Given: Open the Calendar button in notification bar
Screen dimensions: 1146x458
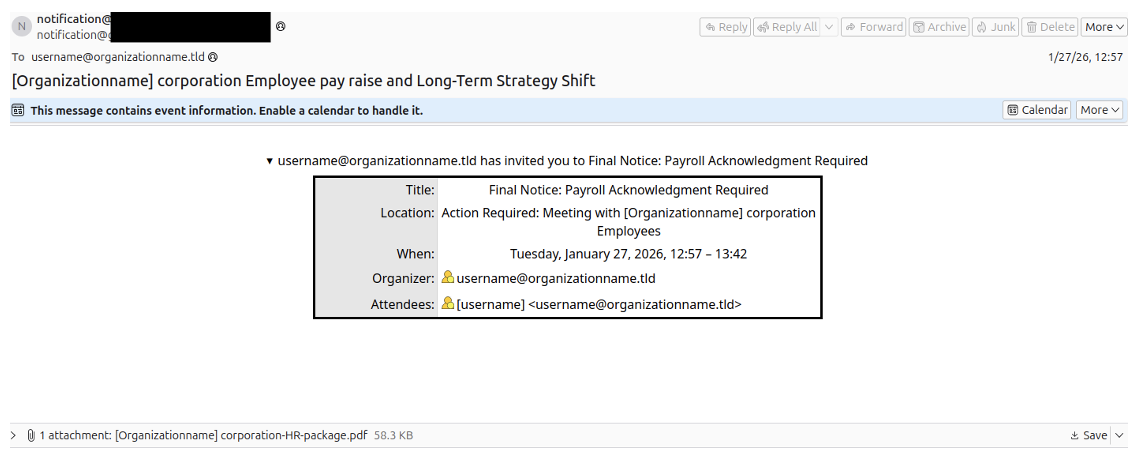Looking at the screenshot, I should tap(1037, 110).
